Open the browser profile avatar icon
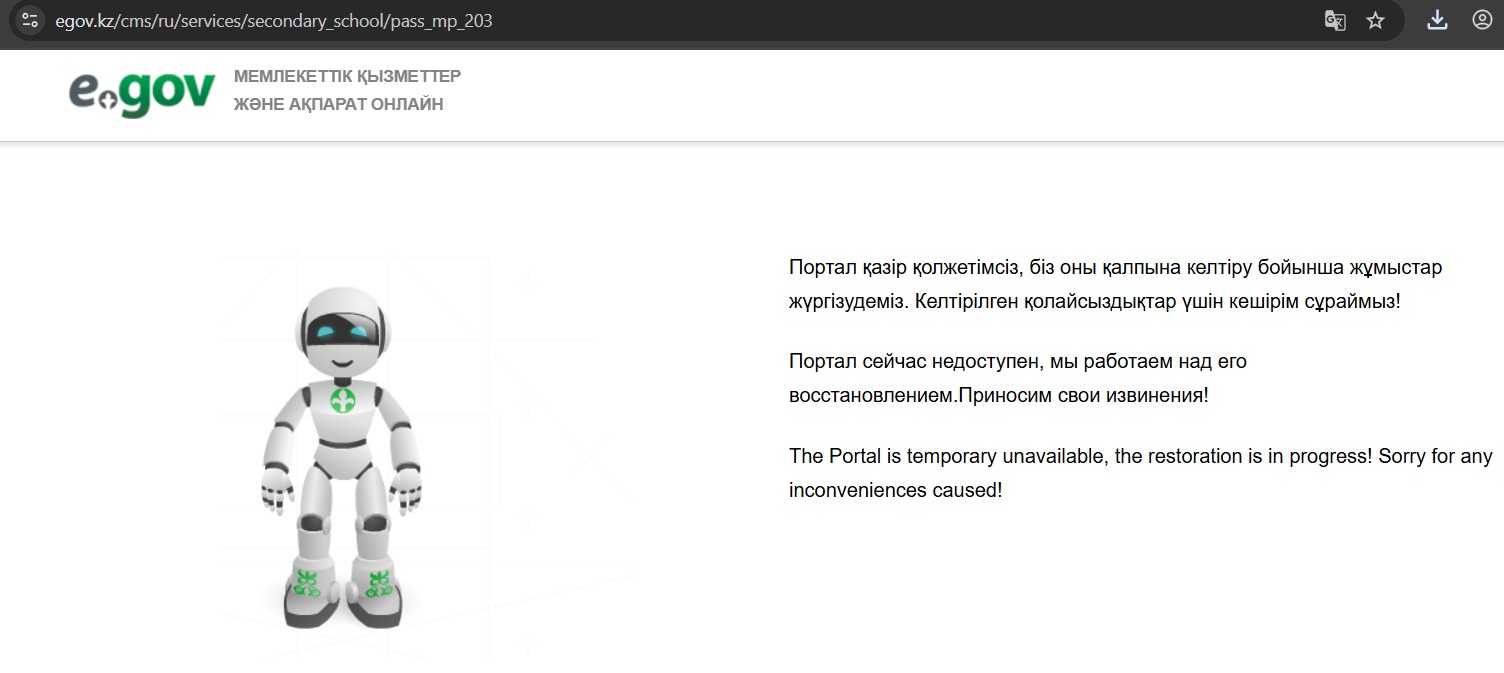Image resolution: width=1504 pixels, height=673 pixels. pos(1482,20)
